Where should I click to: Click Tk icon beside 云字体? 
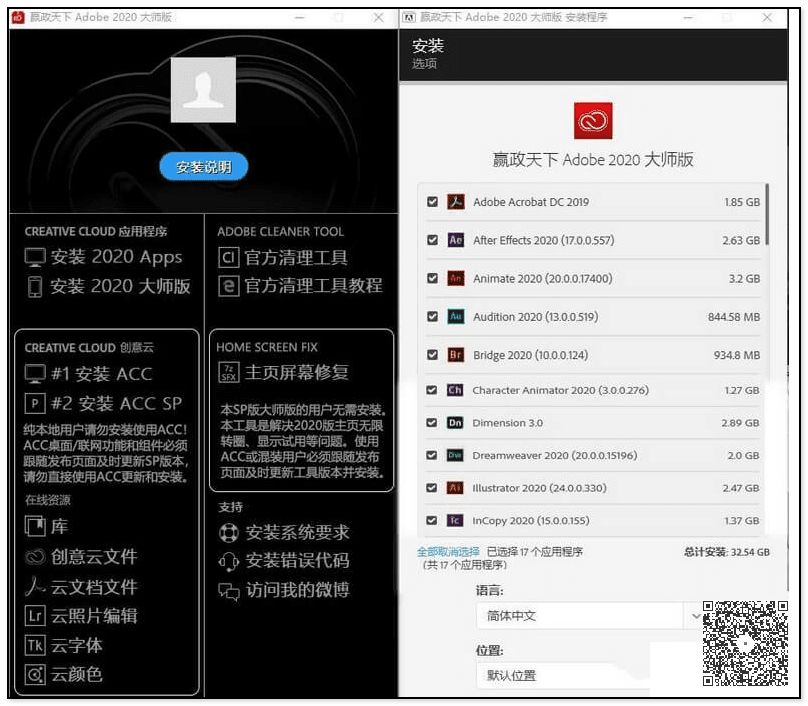(x=35, y=645)
